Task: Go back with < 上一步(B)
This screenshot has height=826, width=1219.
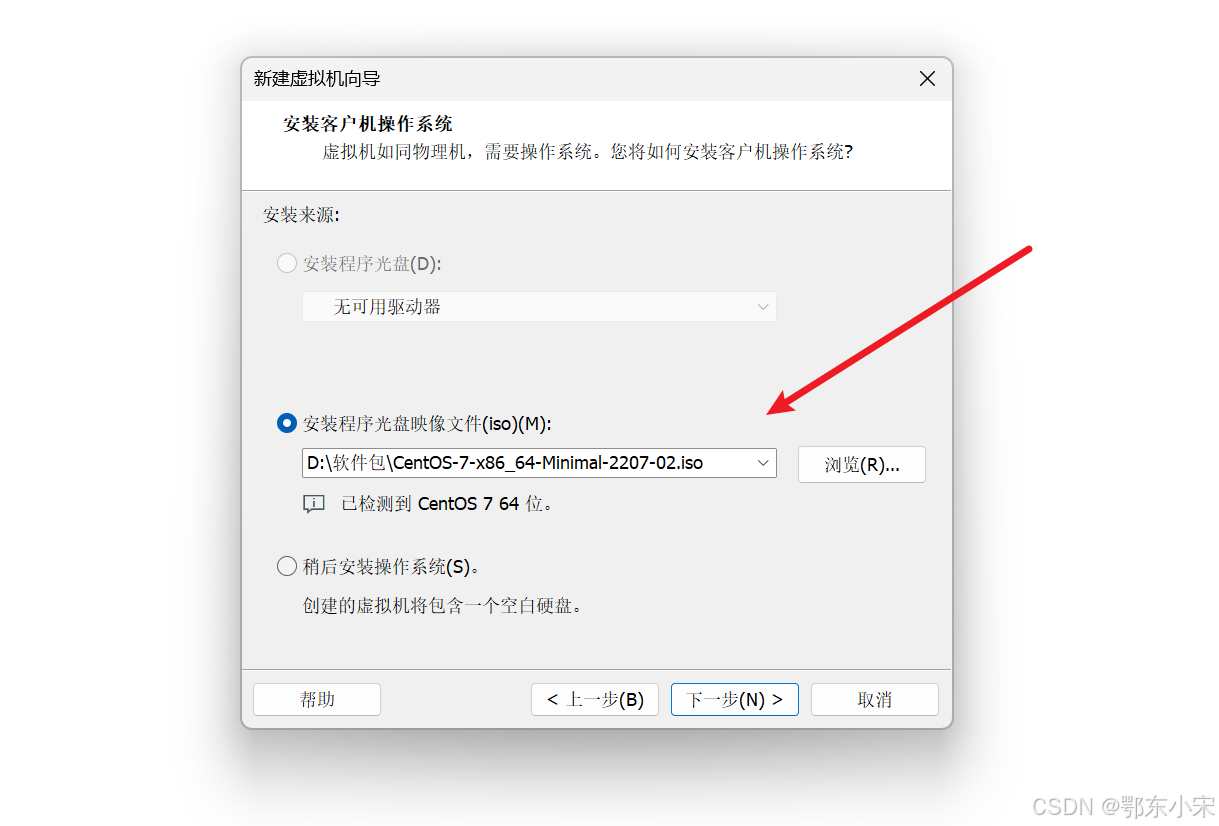Action: (595, 700)
